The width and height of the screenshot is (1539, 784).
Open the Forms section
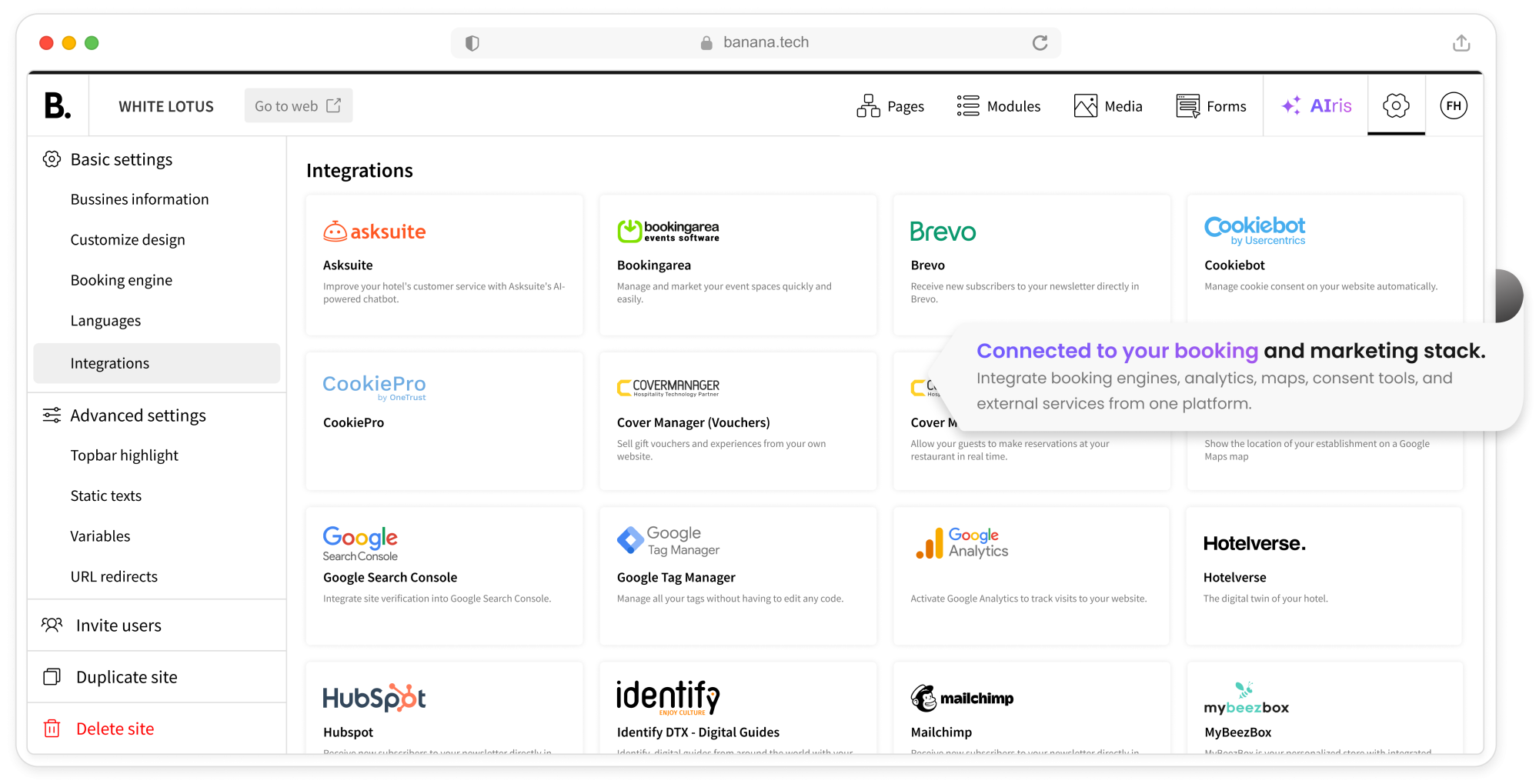[x=1211, y=106]
